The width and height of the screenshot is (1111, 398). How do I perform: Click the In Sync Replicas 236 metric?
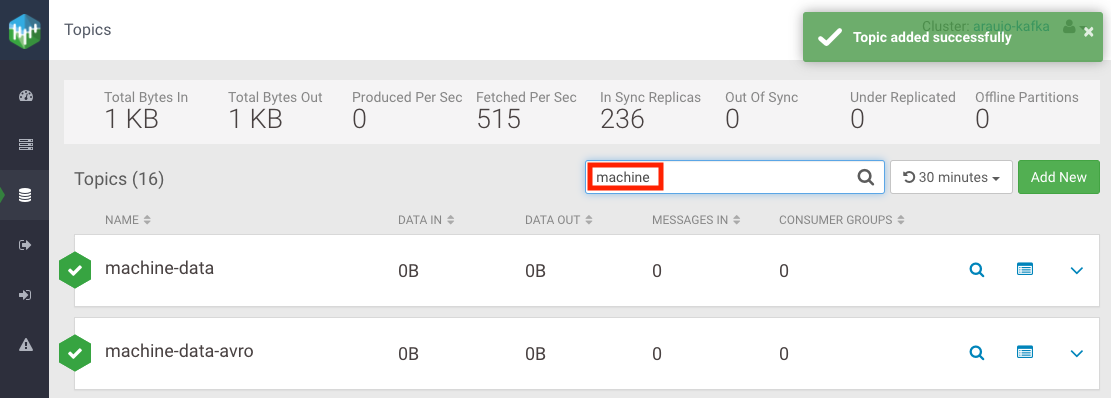click(650, 110)
